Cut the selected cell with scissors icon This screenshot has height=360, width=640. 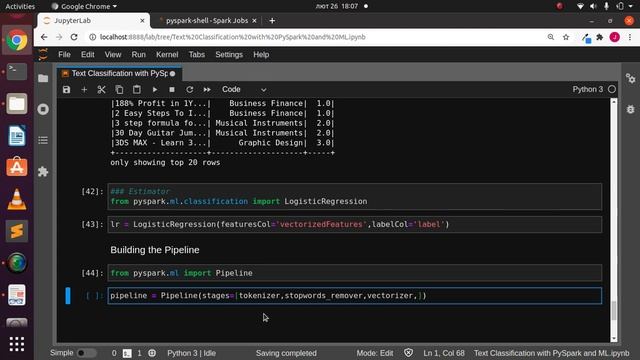(101, 89)
